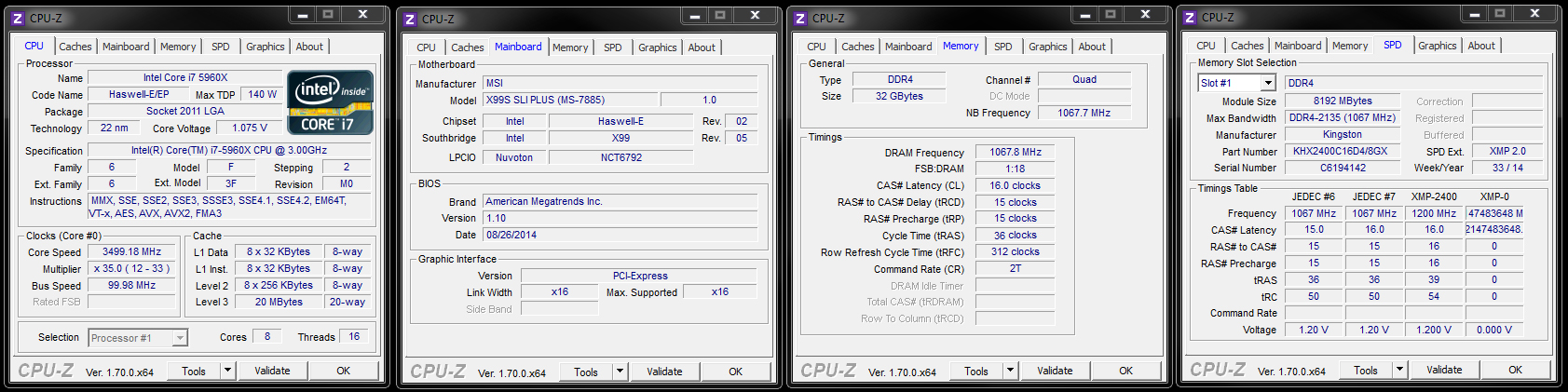Click the XMP-2400 frequency 1200 MHz cell

pyautogui.click(x=1434, y=214)
